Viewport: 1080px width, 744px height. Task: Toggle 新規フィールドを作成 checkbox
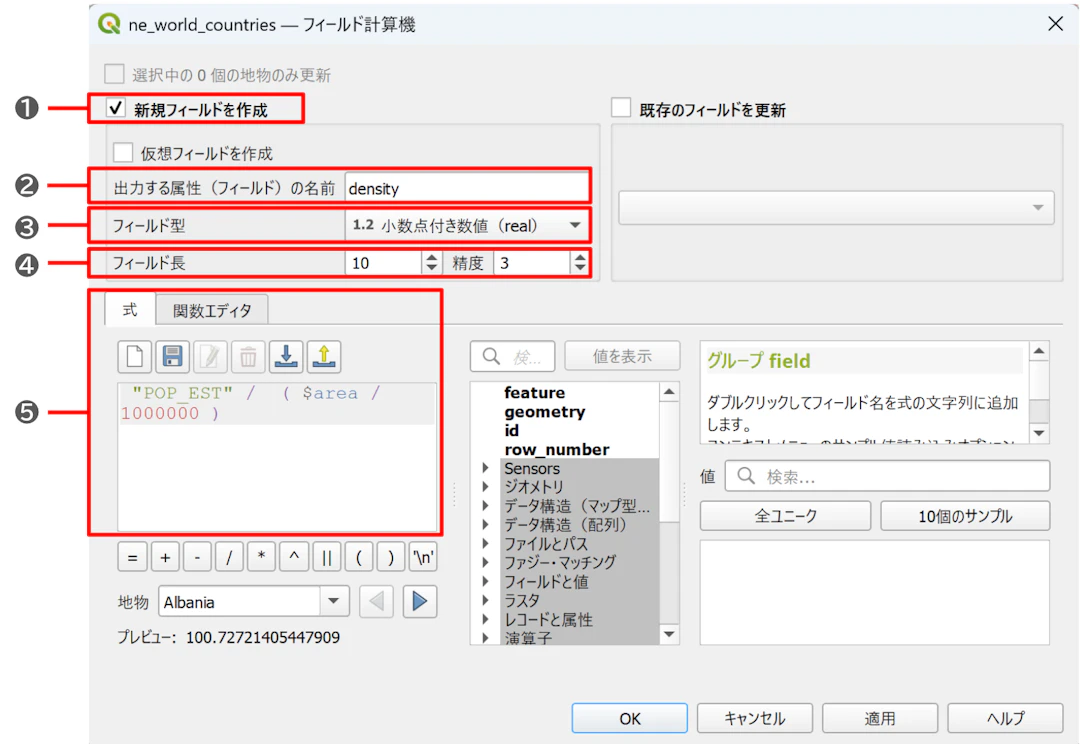click(116, 108)
